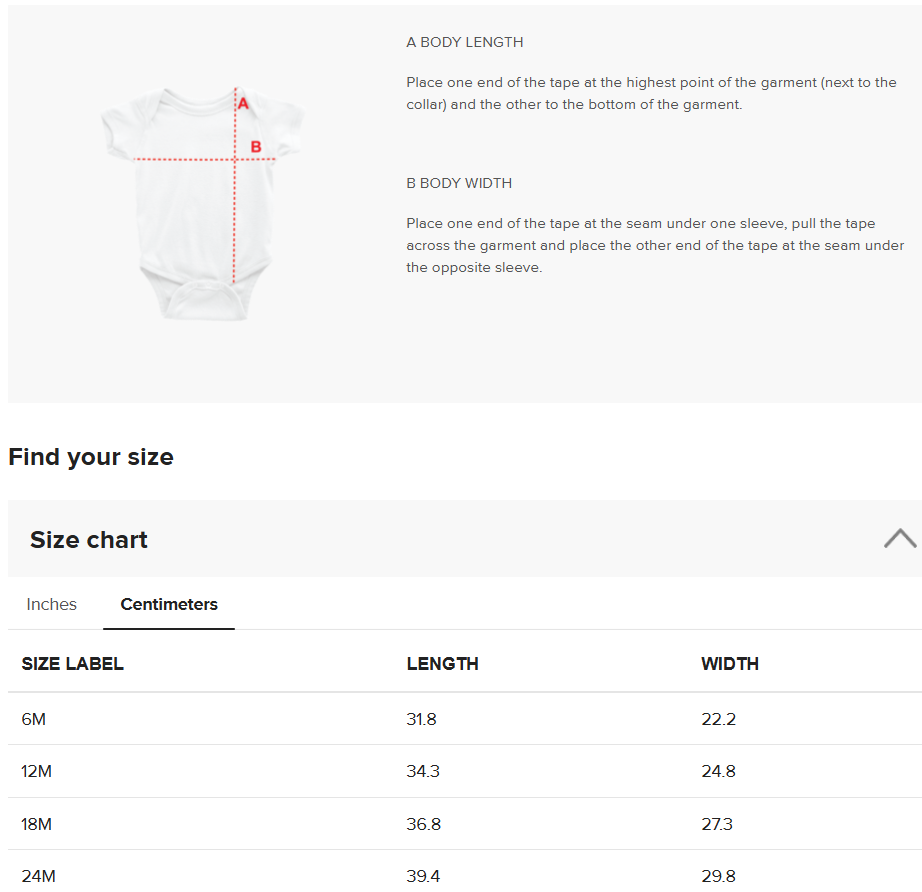Click the Size chart section title
Viewport: 922px width, 892px height.
point(89,540)
